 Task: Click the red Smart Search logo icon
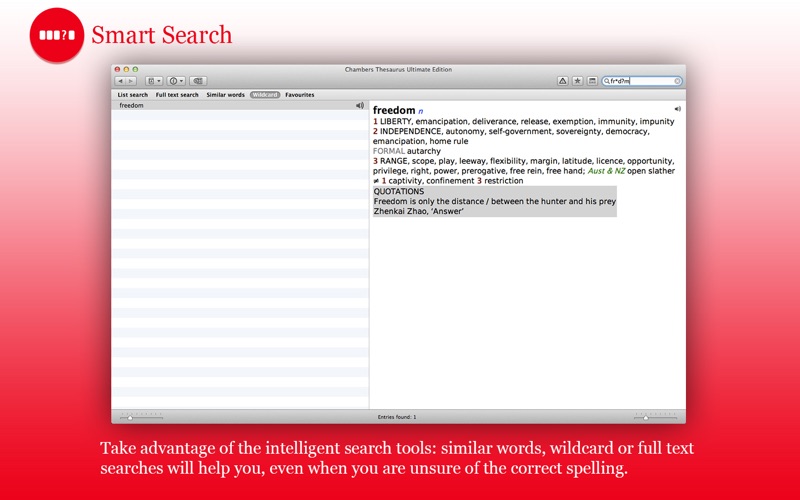coord(57,35)
